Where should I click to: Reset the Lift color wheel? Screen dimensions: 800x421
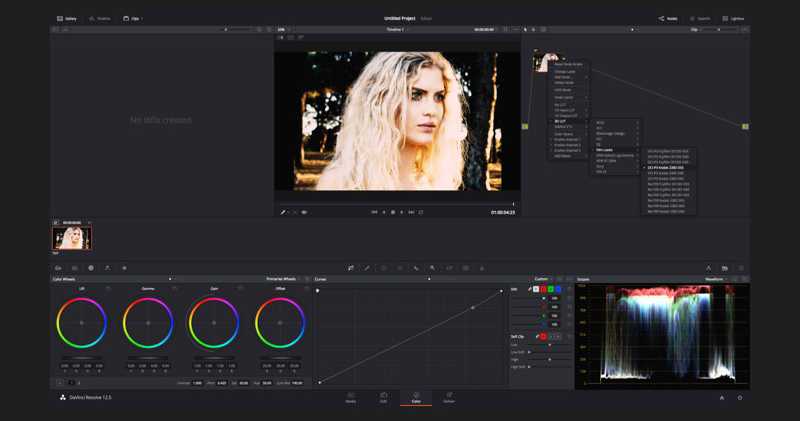click(109, 289)
